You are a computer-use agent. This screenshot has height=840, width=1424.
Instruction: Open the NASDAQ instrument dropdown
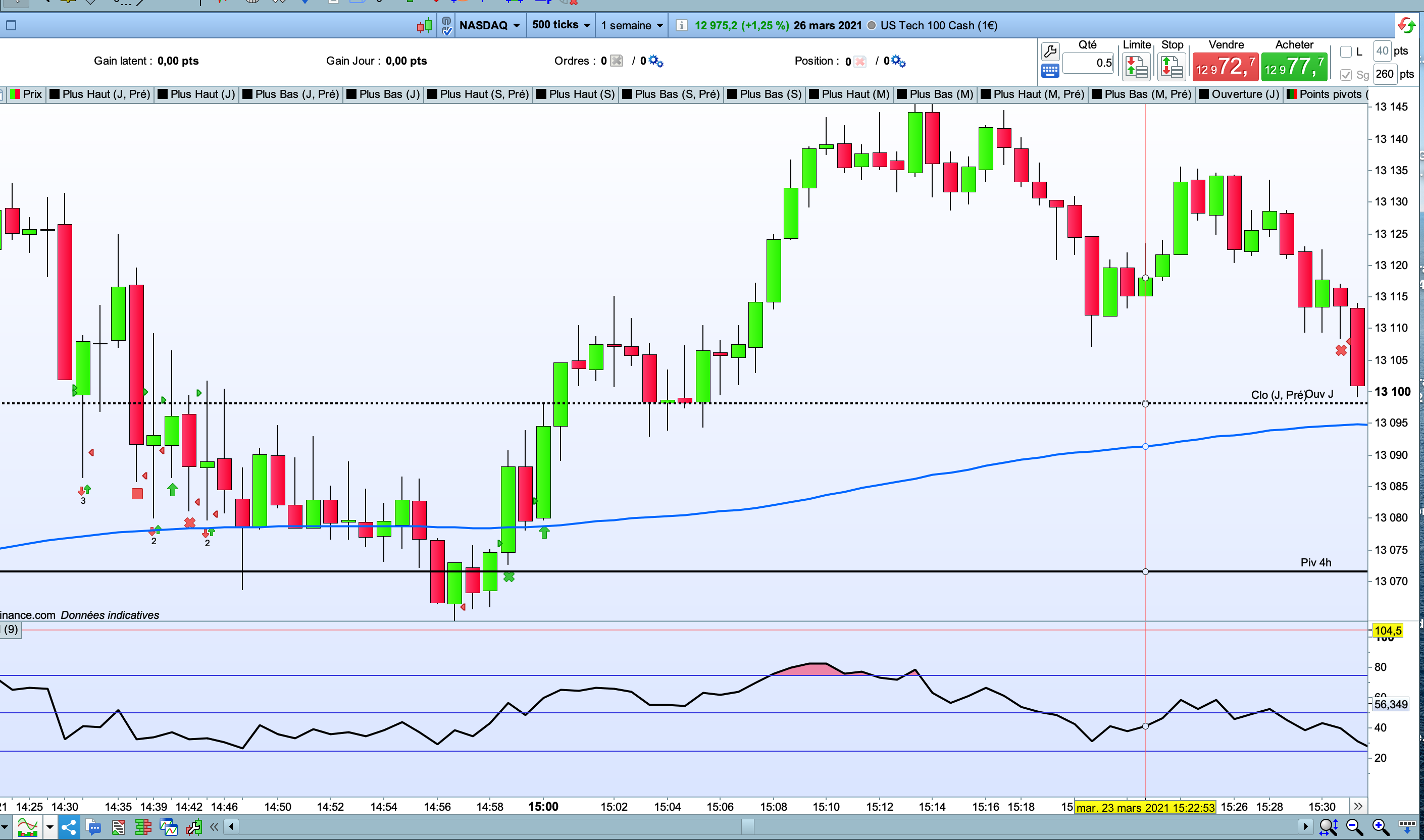point(489,25)
